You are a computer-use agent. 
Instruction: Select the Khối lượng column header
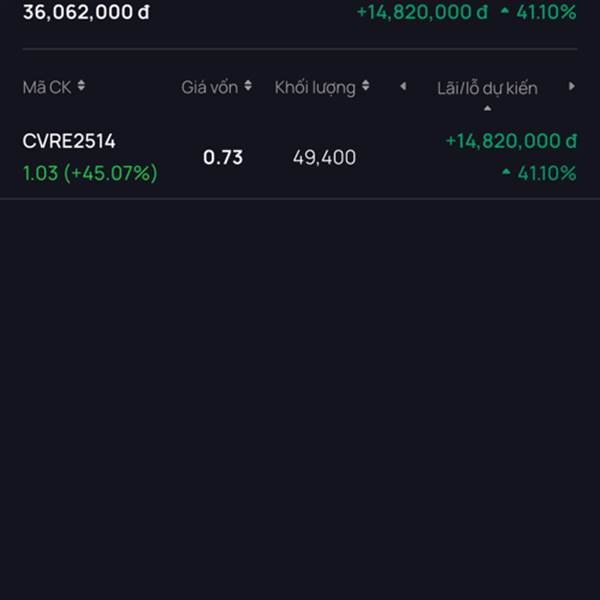click(315, 88)
